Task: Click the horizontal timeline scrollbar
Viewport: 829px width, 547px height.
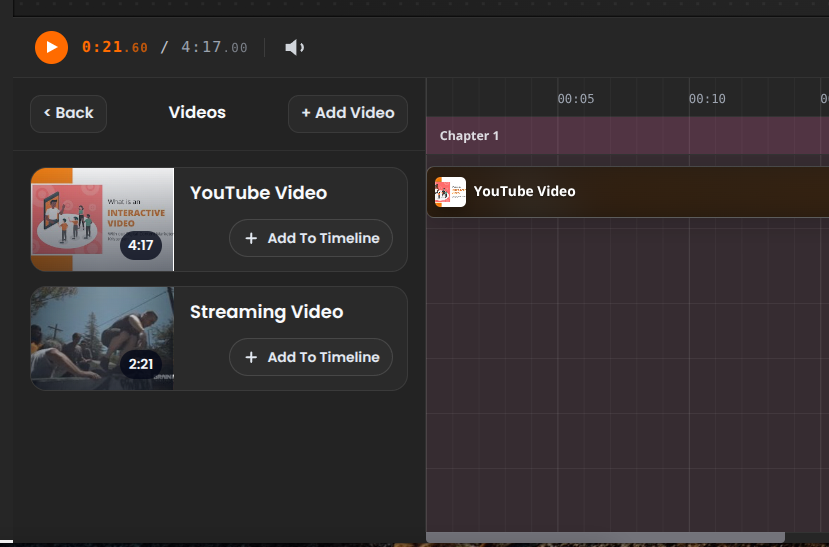Action: point(605,537)
